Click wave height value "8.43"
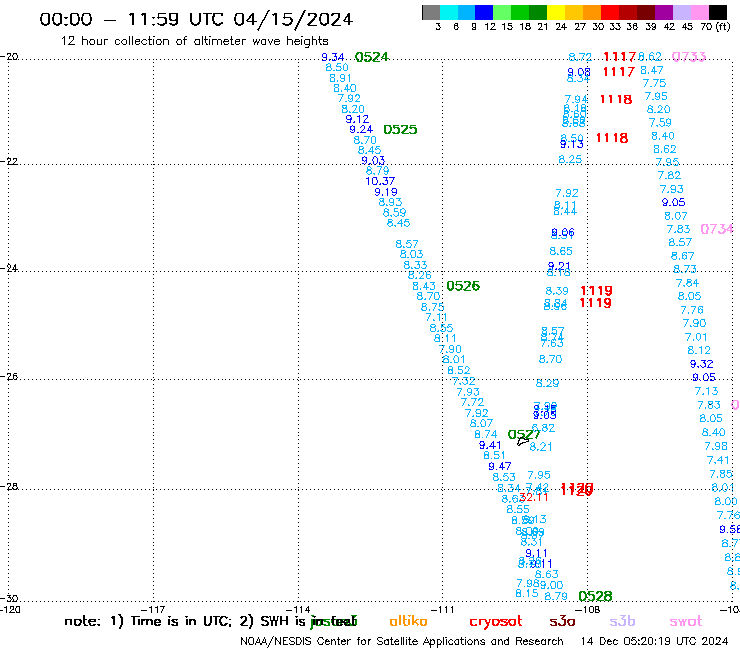The height and width of the screenshot is (650, 740). [424, 286]
